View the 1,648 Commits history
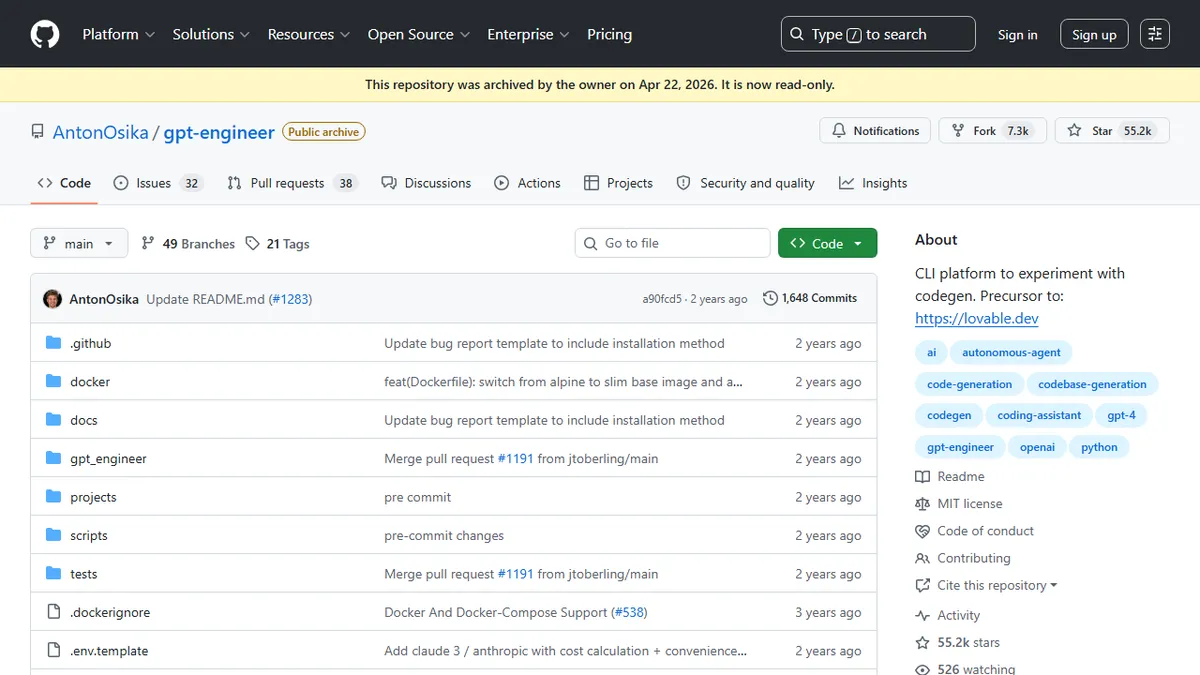 coord(810,298)
